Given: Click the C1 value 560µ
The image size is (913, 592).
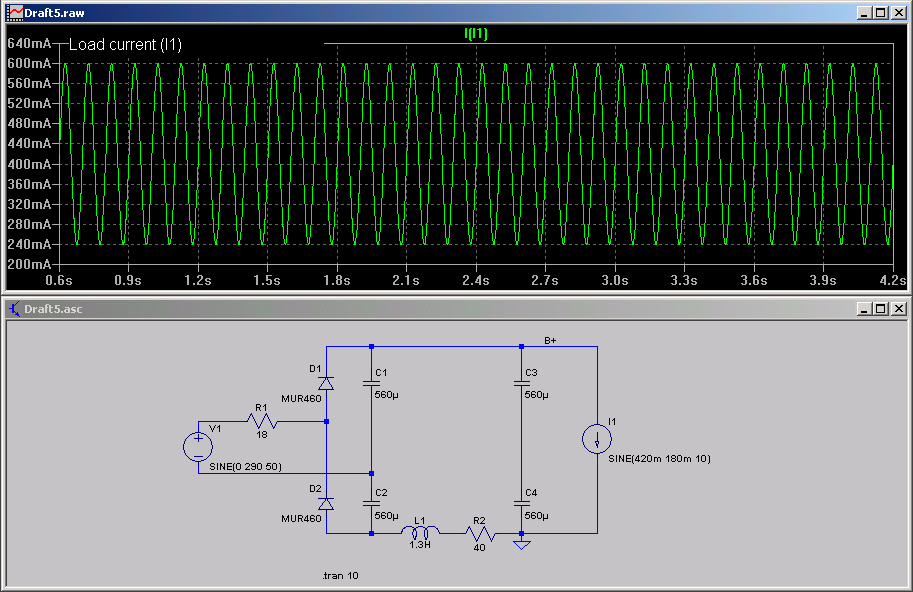Looking at the screenshot, I should [x=387, y=395].
